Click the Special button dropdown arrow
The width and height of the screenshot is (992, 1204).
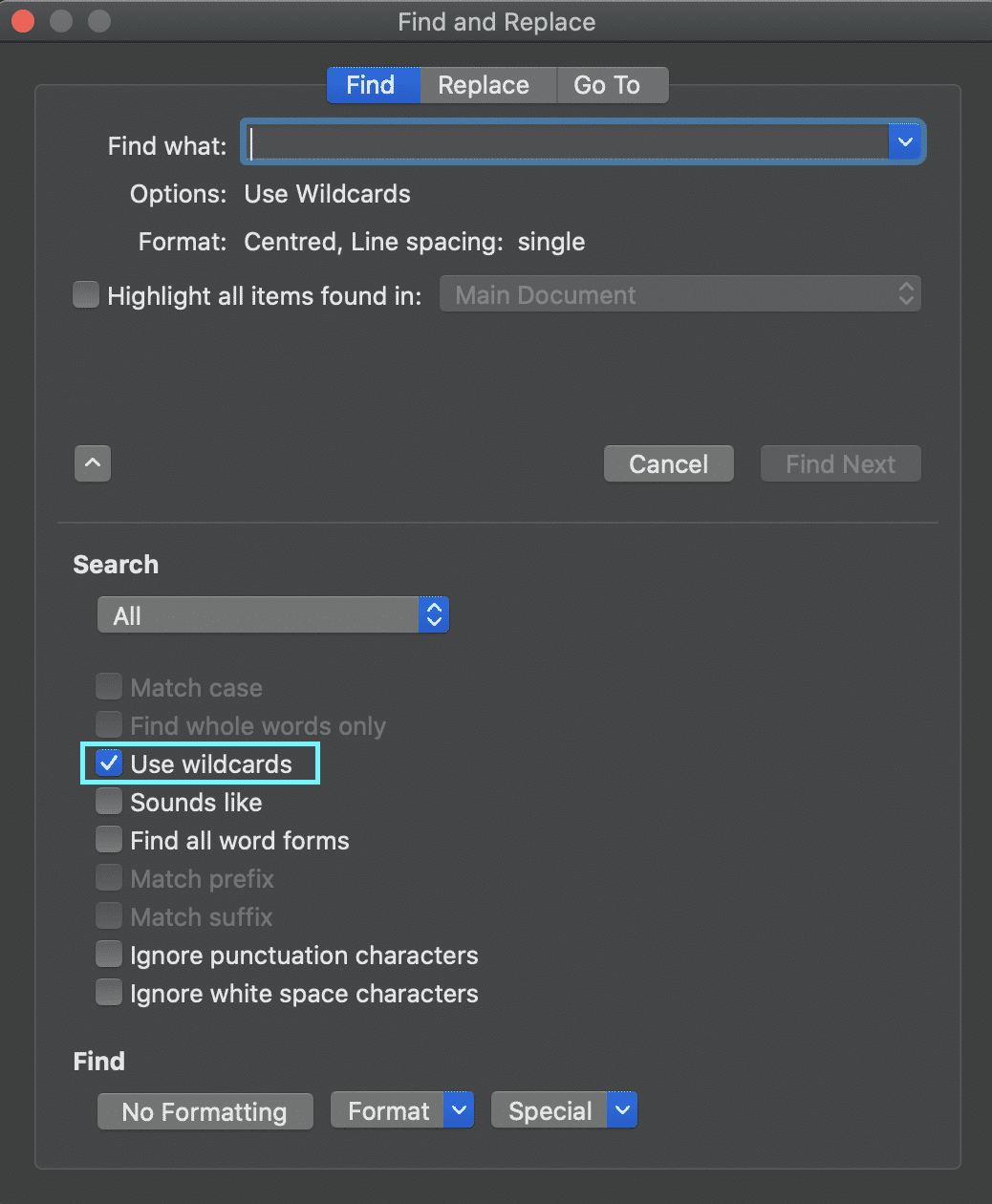pos(622,1110)
